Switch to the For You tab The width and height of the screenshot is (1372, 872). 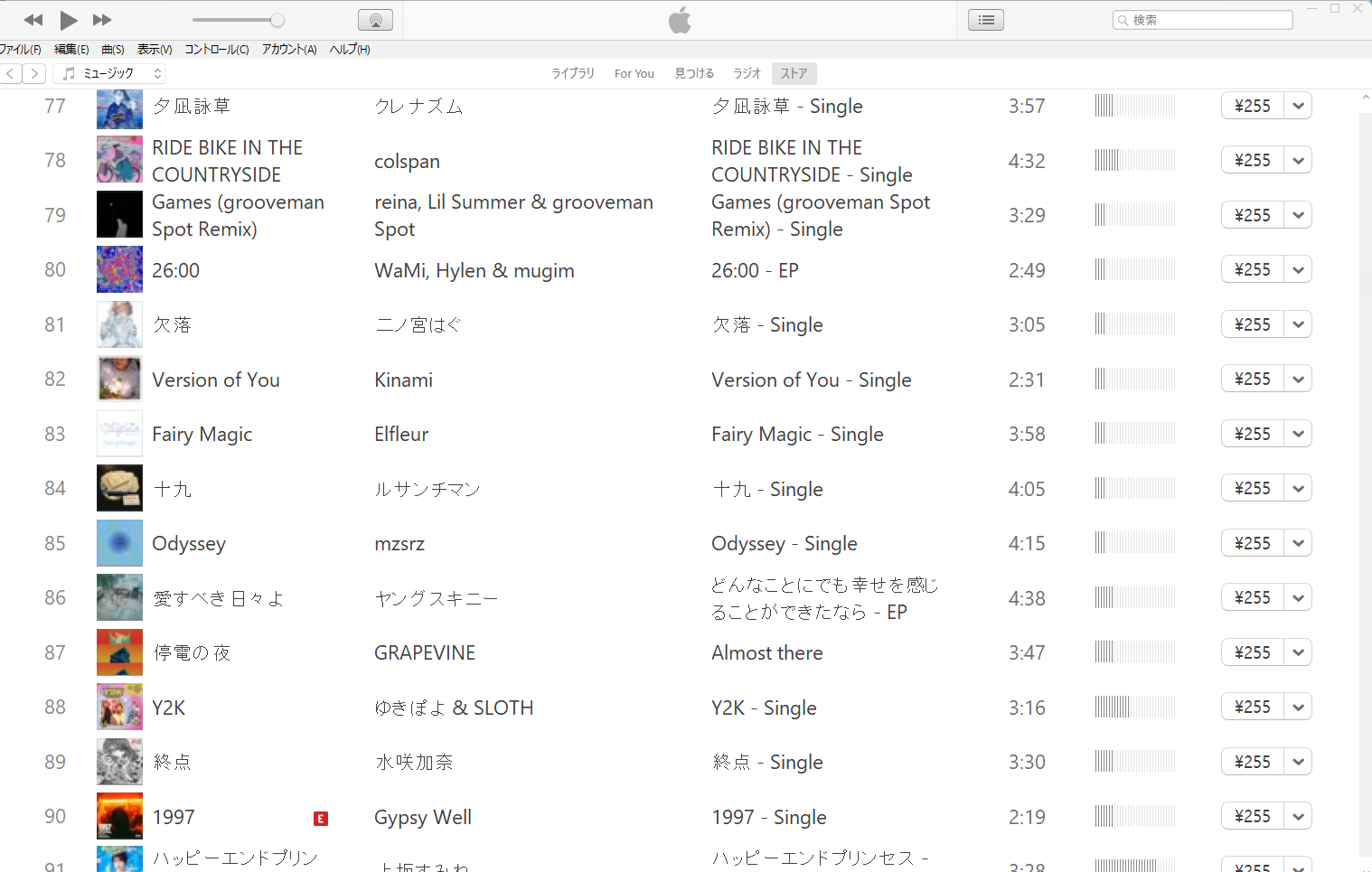[634, 73]
